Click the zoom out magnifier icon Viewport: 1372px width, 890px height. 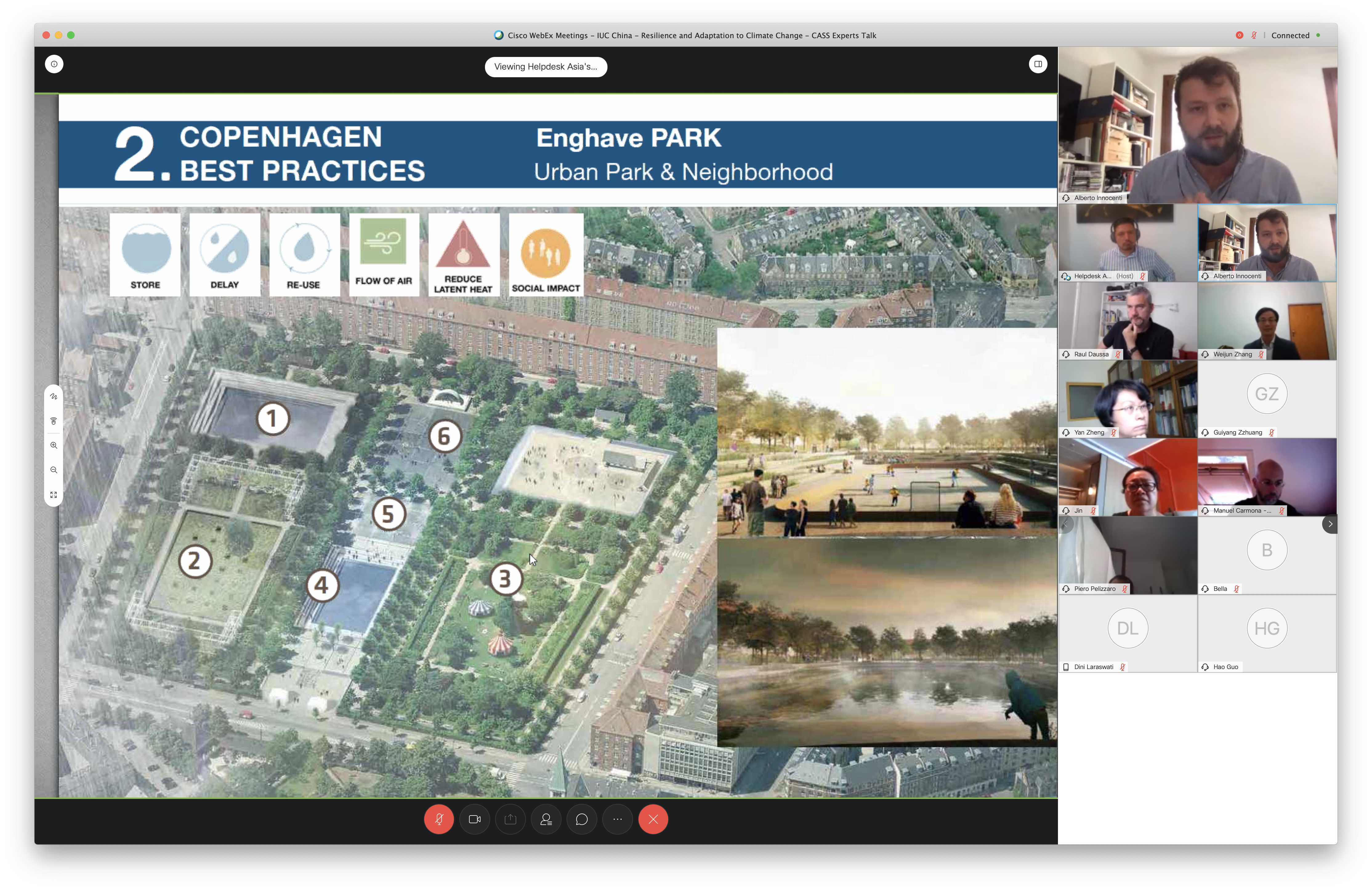point(54,470)
